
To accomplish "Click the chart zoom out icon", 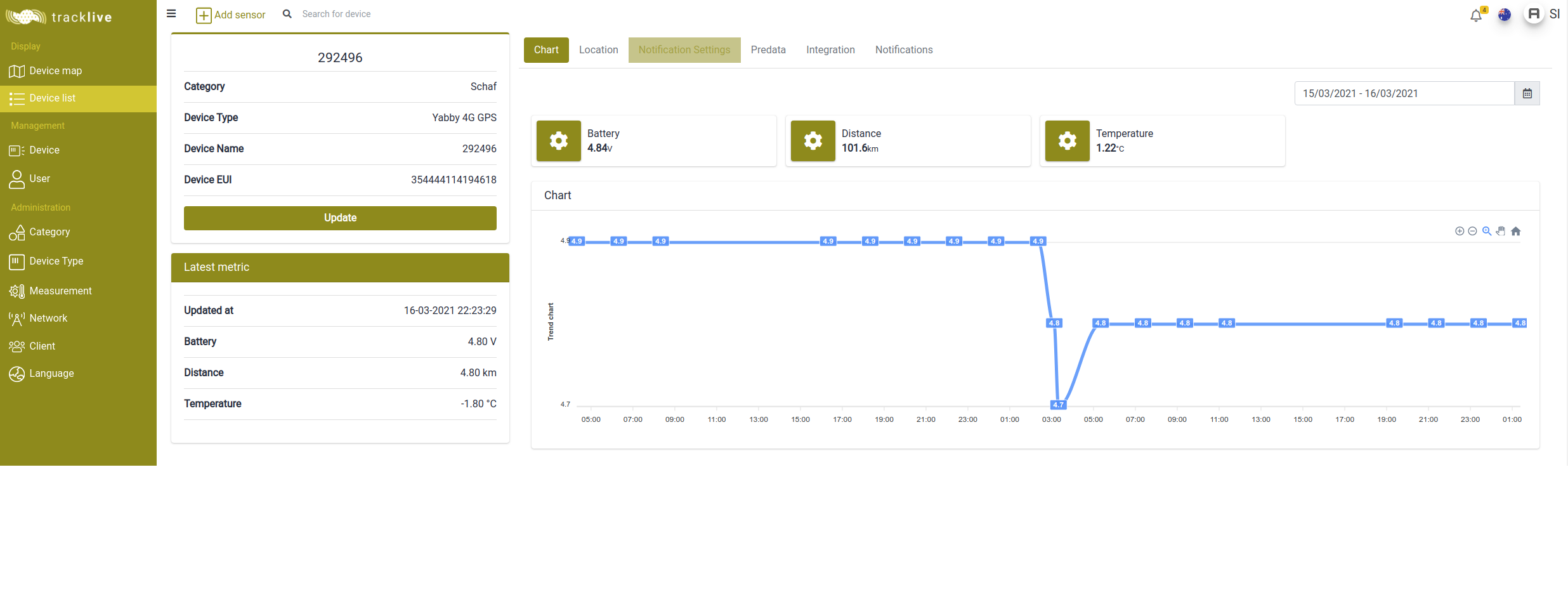I will point(1472,232).
